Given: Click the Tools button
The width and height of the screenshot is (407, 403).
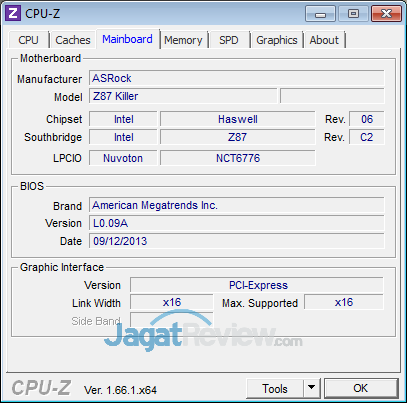Looking at the screenshot, I should [x=275, y=388].
